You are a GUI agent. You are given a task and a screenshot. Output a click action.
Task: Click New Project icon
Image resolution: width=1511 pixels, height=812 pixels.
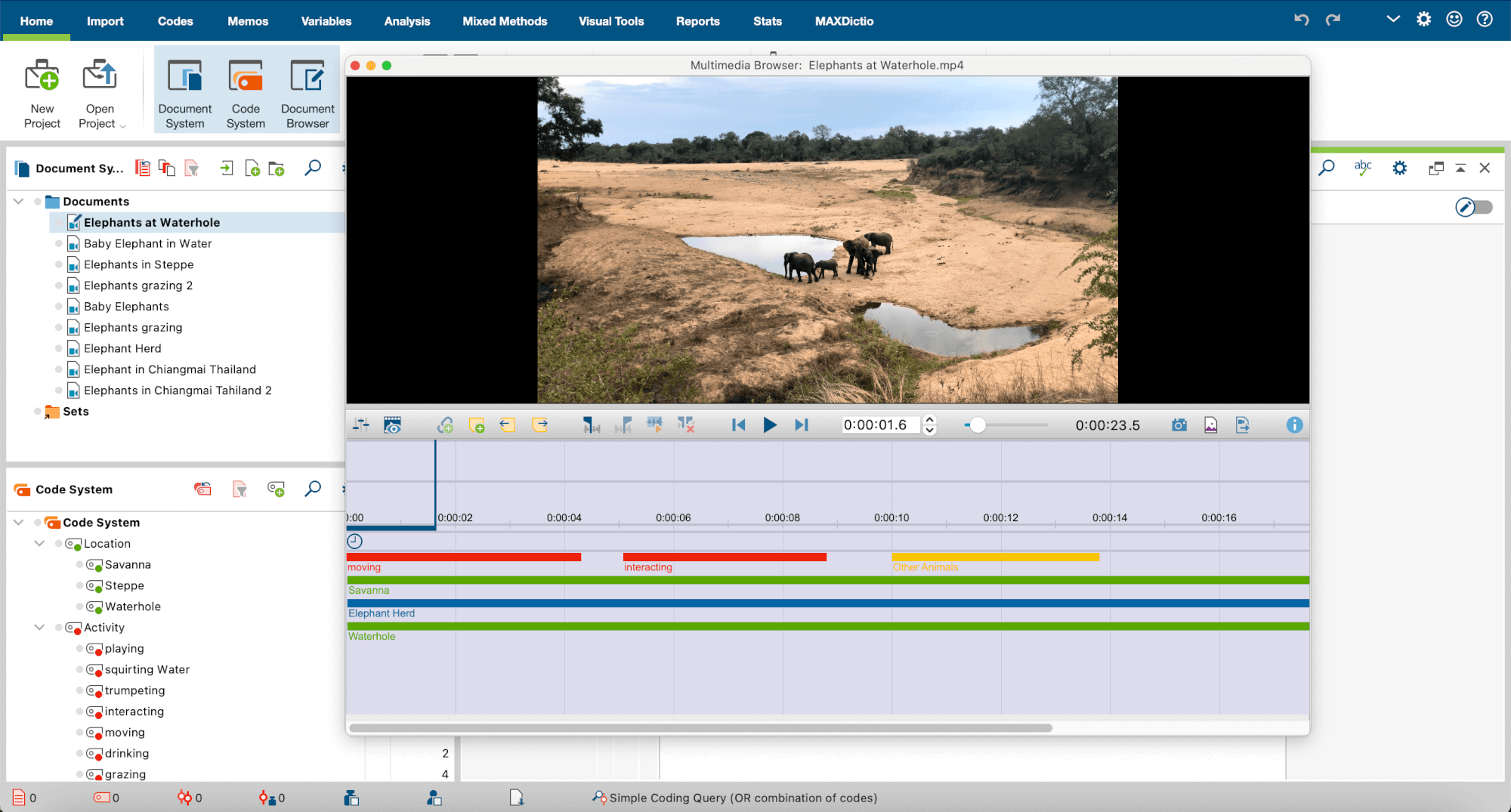[x=42, y=94]
